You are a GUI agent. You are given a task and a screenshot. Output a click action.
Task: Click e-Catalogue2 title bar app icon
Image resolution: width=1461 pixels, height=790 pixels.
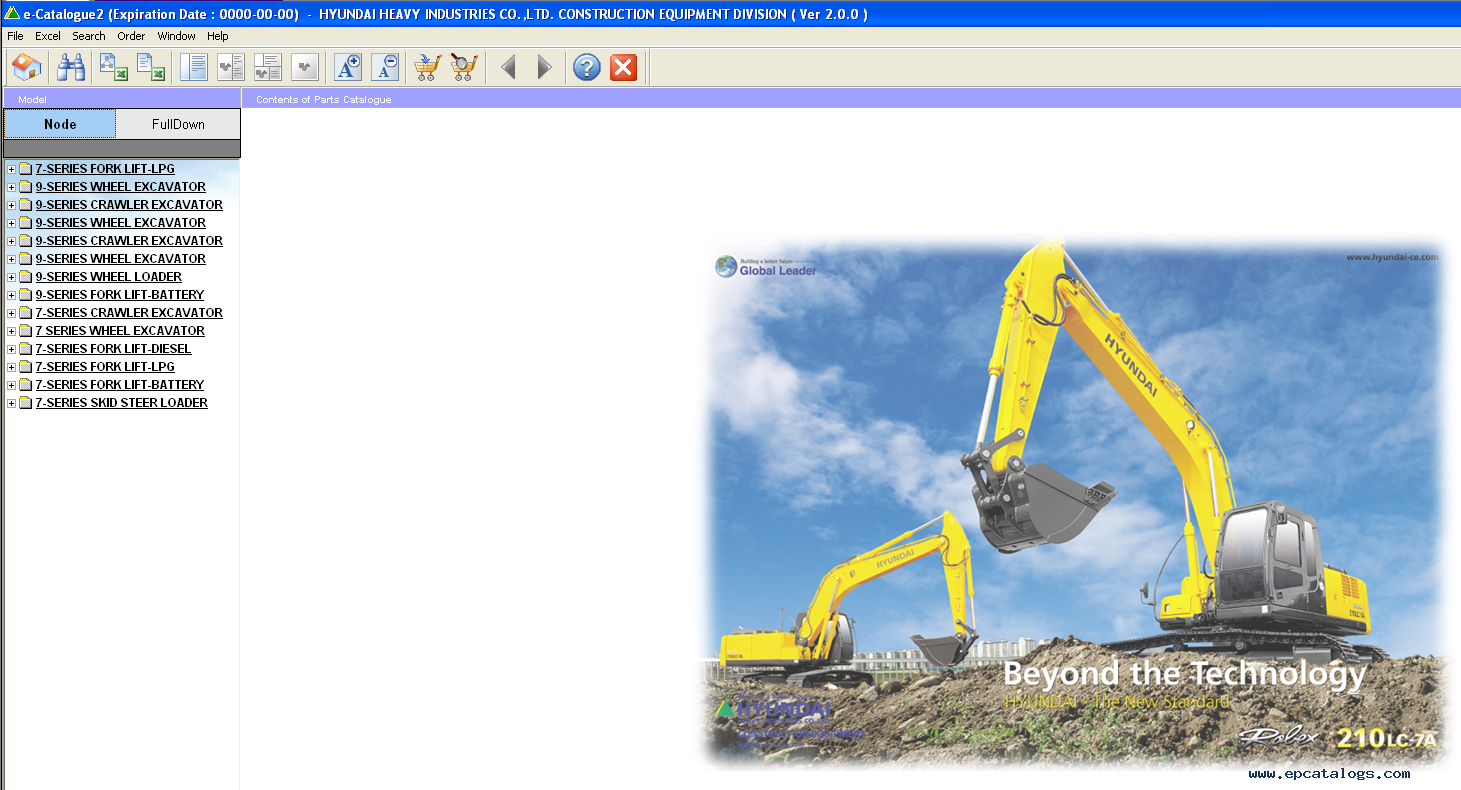pyautogui.click(x=11, y=13)
